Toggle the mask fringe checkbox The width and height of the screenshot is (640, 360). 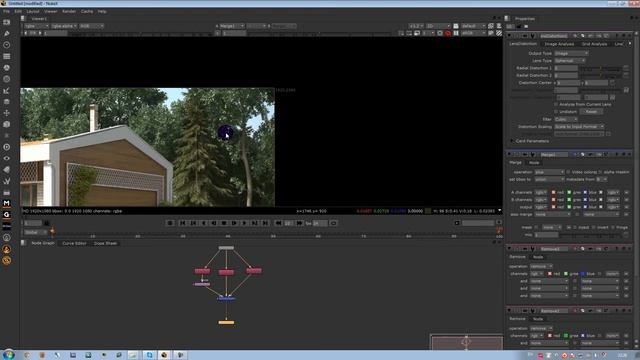613,227
